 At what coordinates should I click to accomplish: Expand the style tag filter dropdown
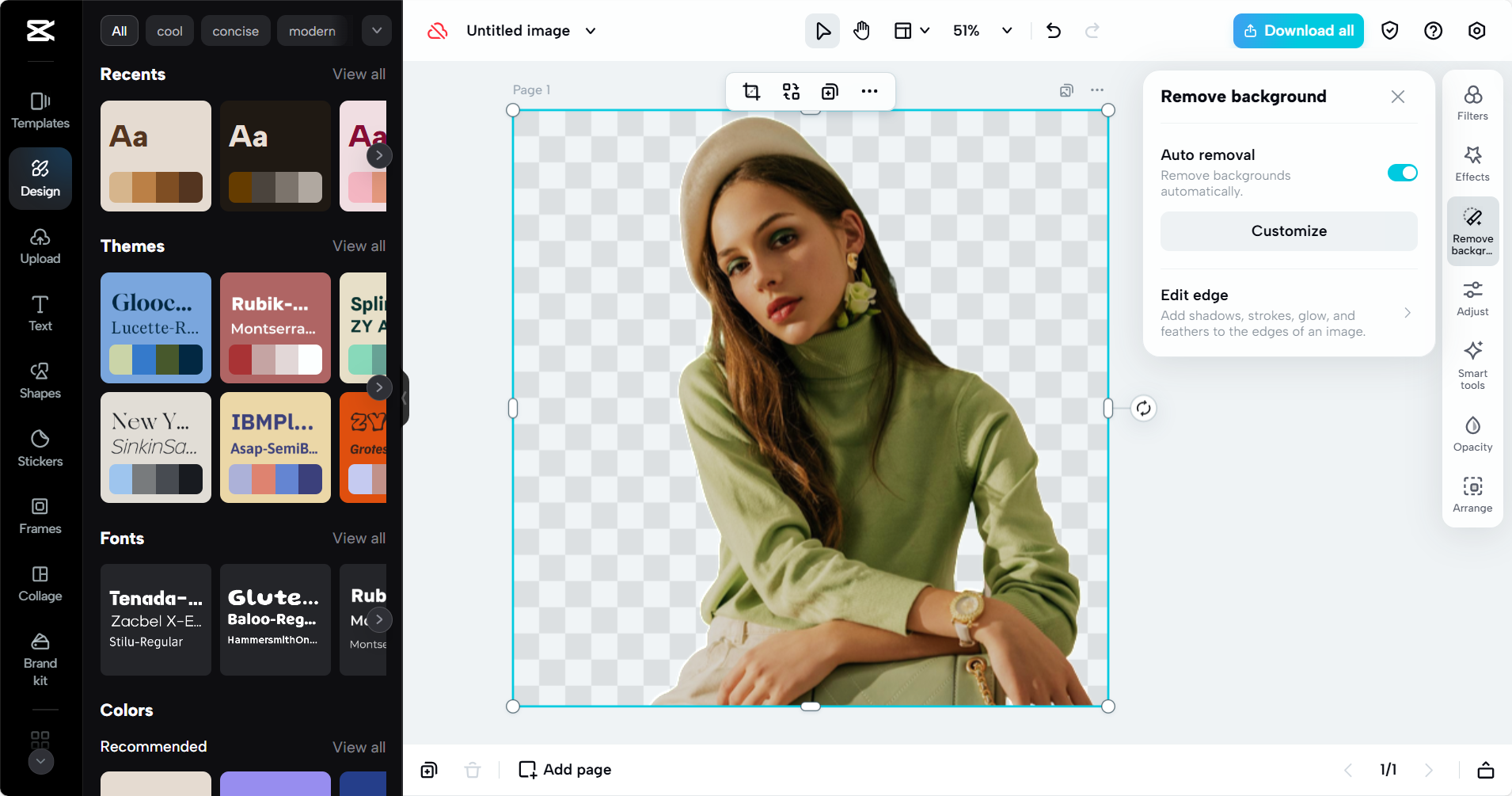377,31
